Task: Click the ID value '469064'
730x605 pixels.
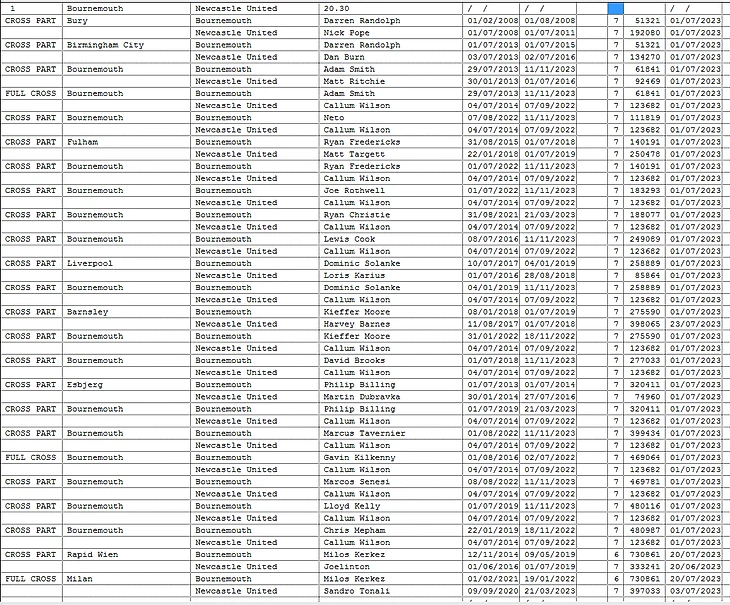Action: [645, 457]
